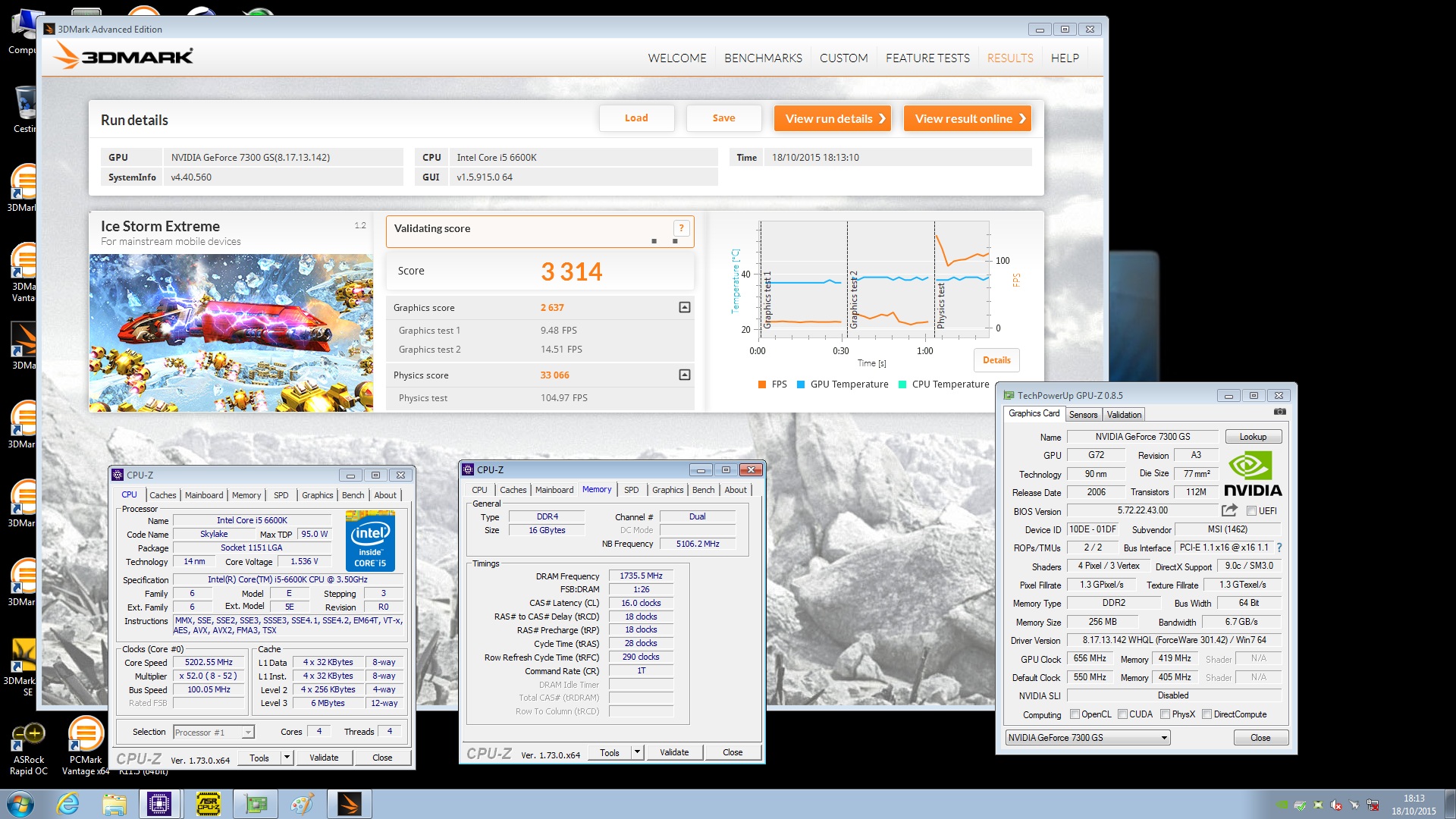Image resolution: width=1456 pixels, height=819 pixels.
Task: Click the question mark icon next to Validating score
Action: coord(681,228)
